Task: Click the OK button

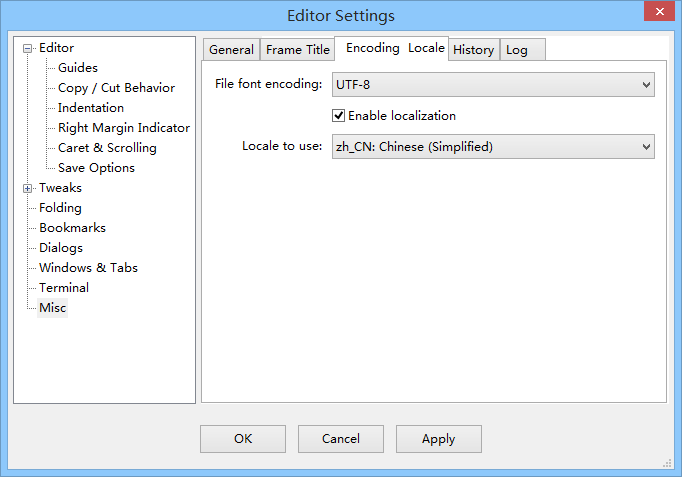Action: 243,439
